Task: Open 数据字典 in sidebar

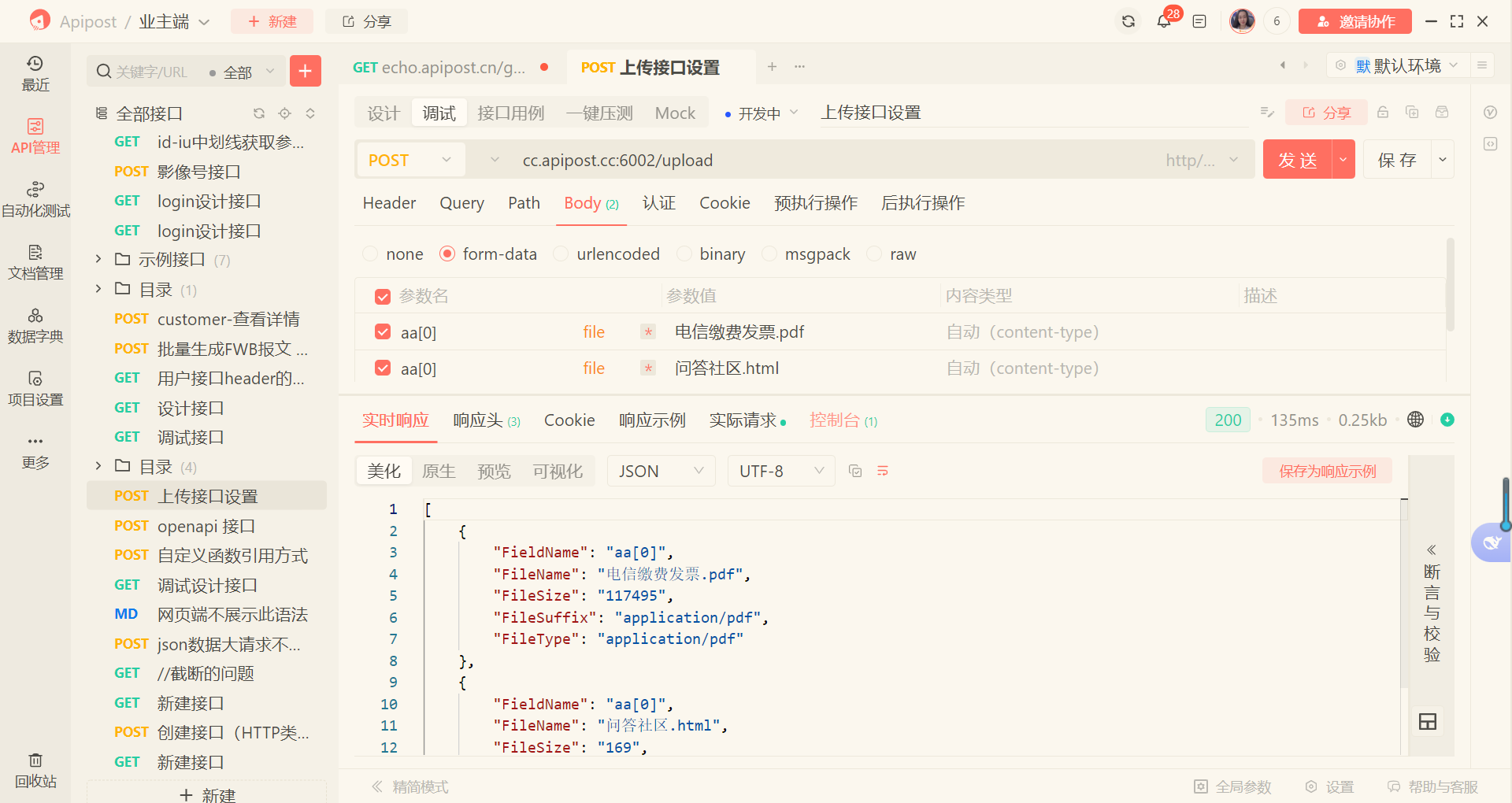Action: coord(35,325)
